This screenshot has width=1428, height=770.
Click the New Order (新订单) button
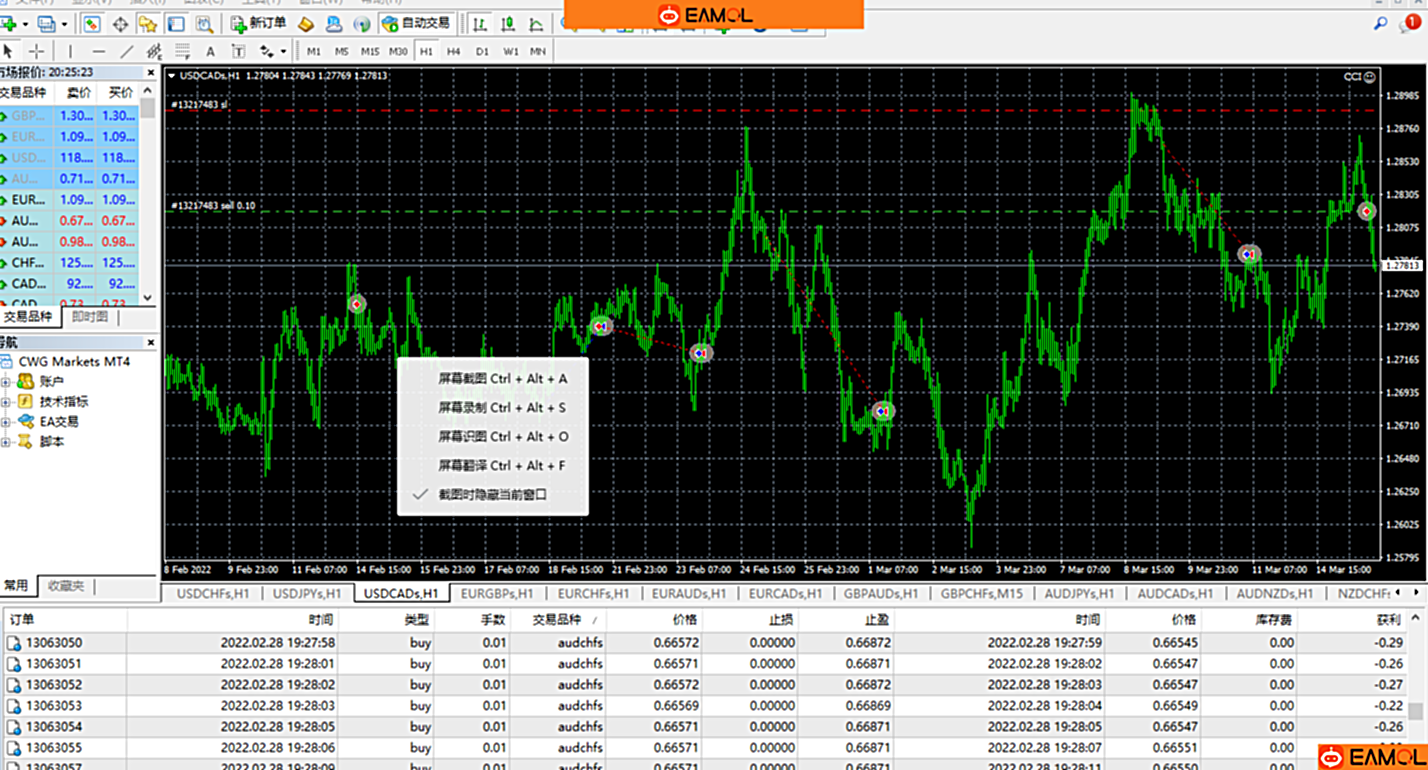258,23
